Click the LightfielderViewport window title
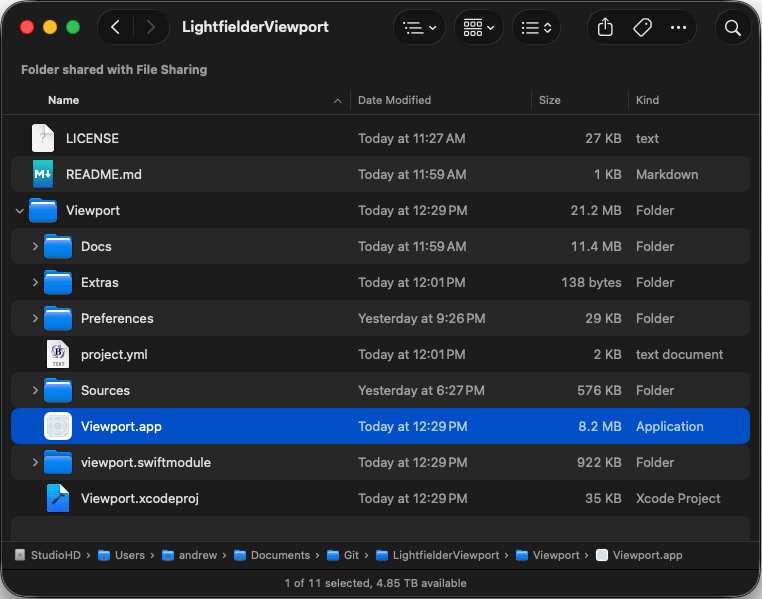Viewport: 762px width, 599px height. (x=255, y=27)
